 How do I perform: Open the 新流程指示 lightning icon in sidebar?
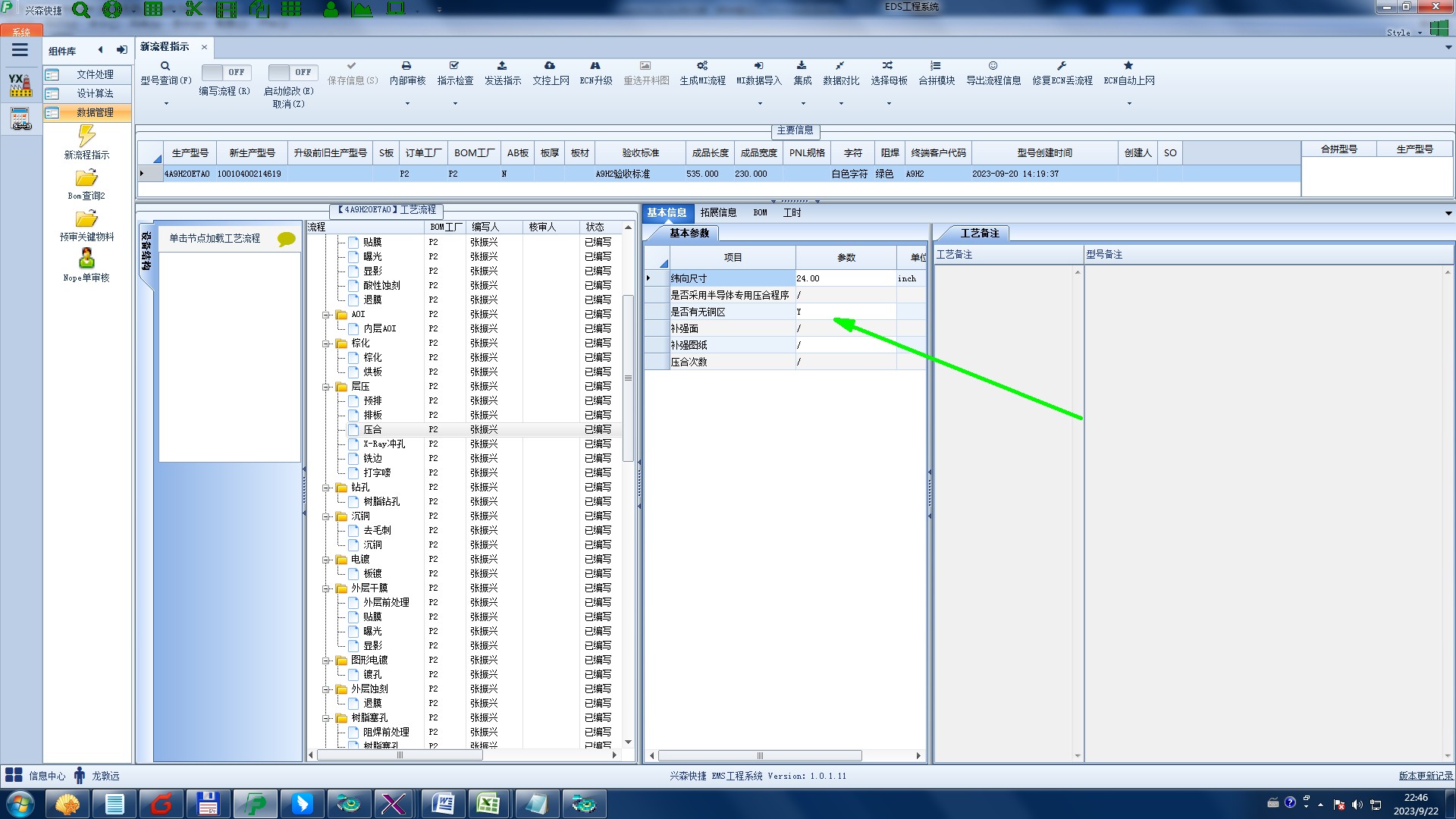pos(86,136)
